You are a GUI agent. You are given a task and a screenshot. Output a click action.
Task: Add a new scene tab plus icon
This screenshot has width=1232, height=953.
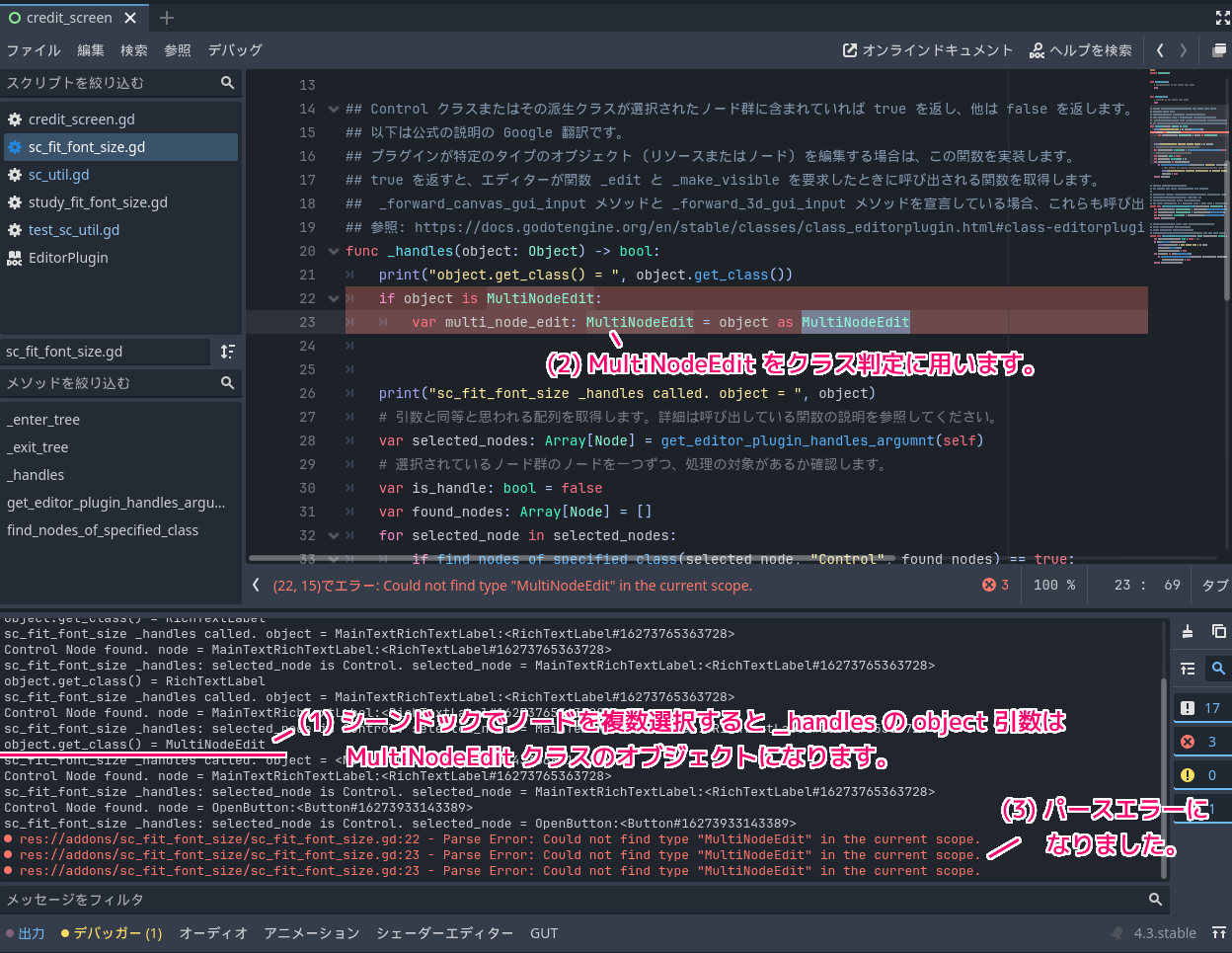pos(167,18)
